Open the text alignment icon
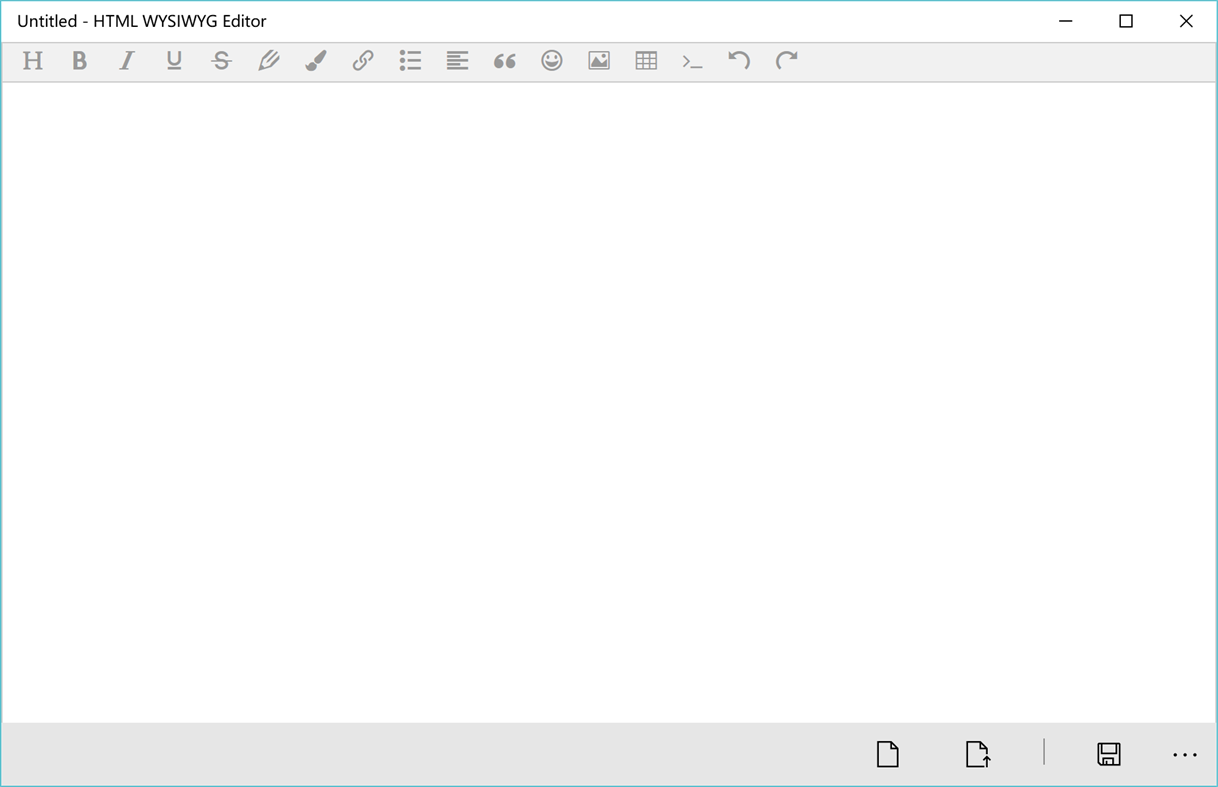Viewport: 1218px width, 787px height. [x=457, y=61]
